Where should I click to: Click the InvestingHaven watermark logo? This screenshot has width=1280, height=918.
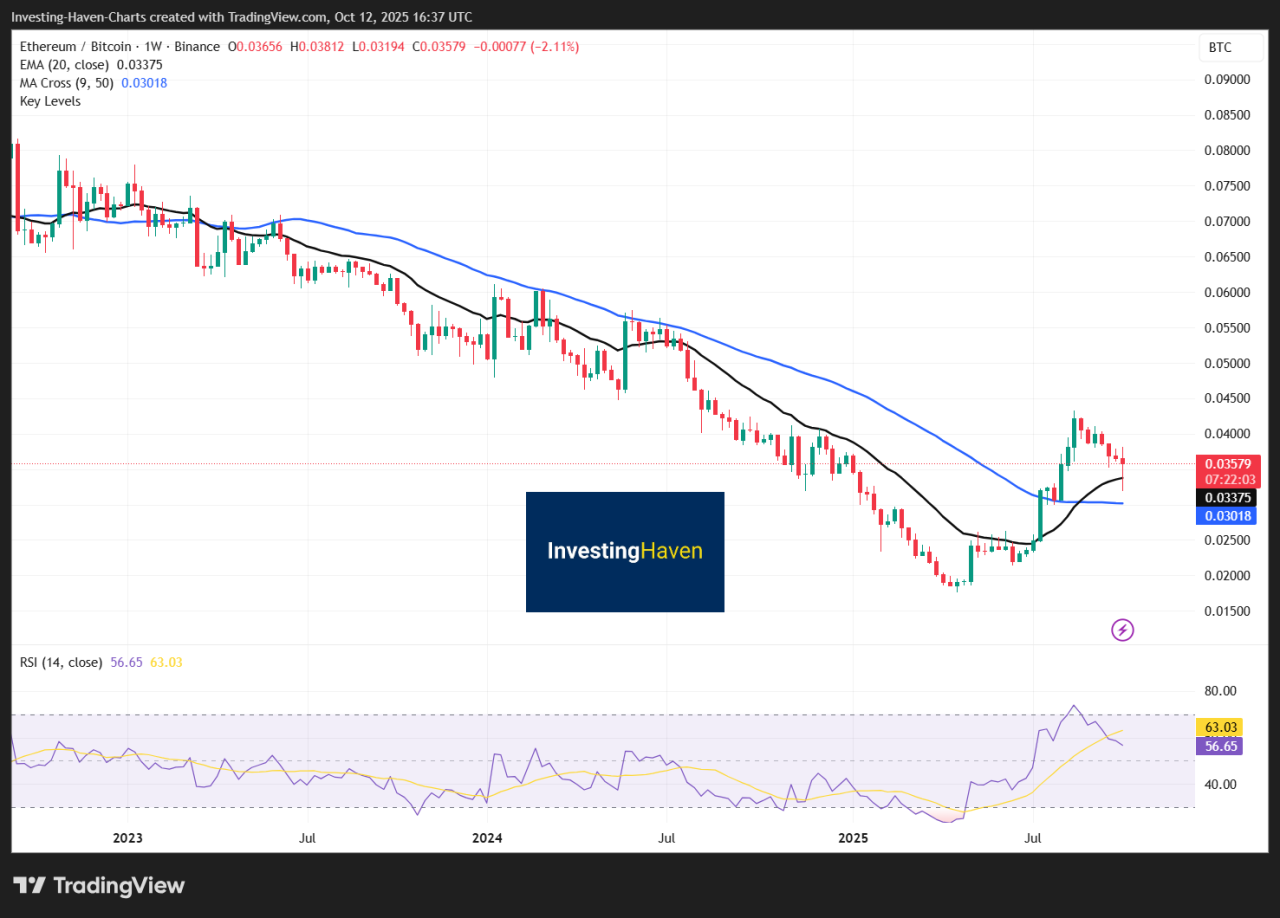[x=625, y=551]
